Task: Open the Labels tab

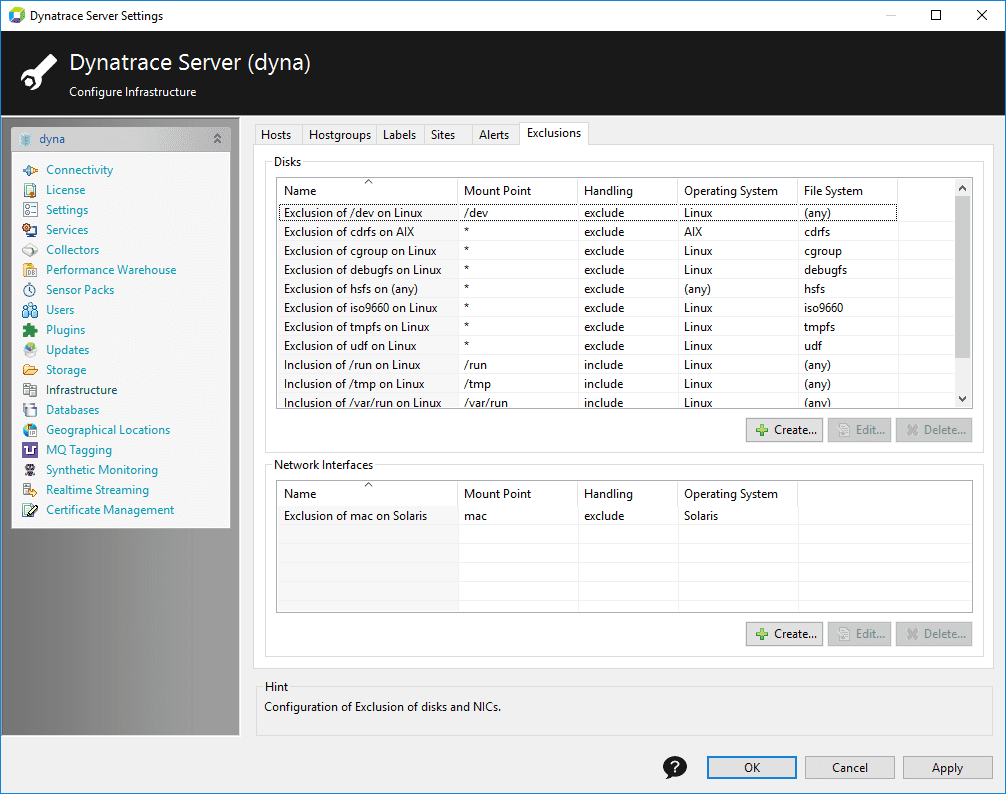Action: coord(400,135)
